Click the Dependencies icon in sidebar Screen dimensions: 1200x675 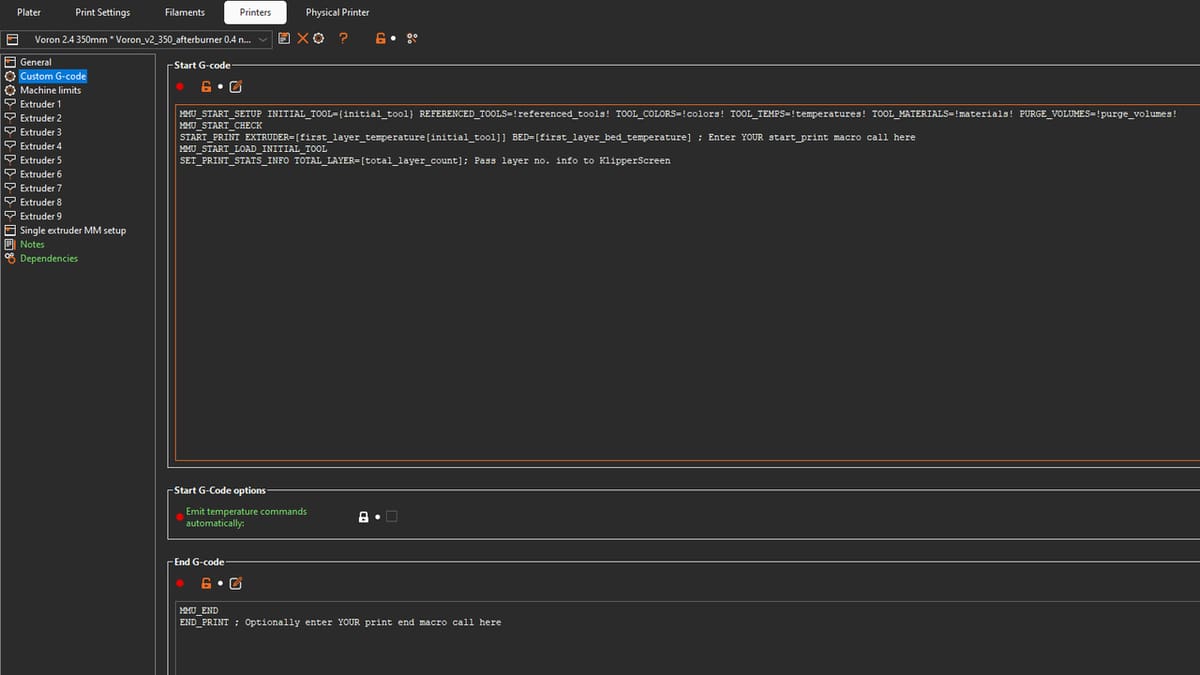(10, 258)
